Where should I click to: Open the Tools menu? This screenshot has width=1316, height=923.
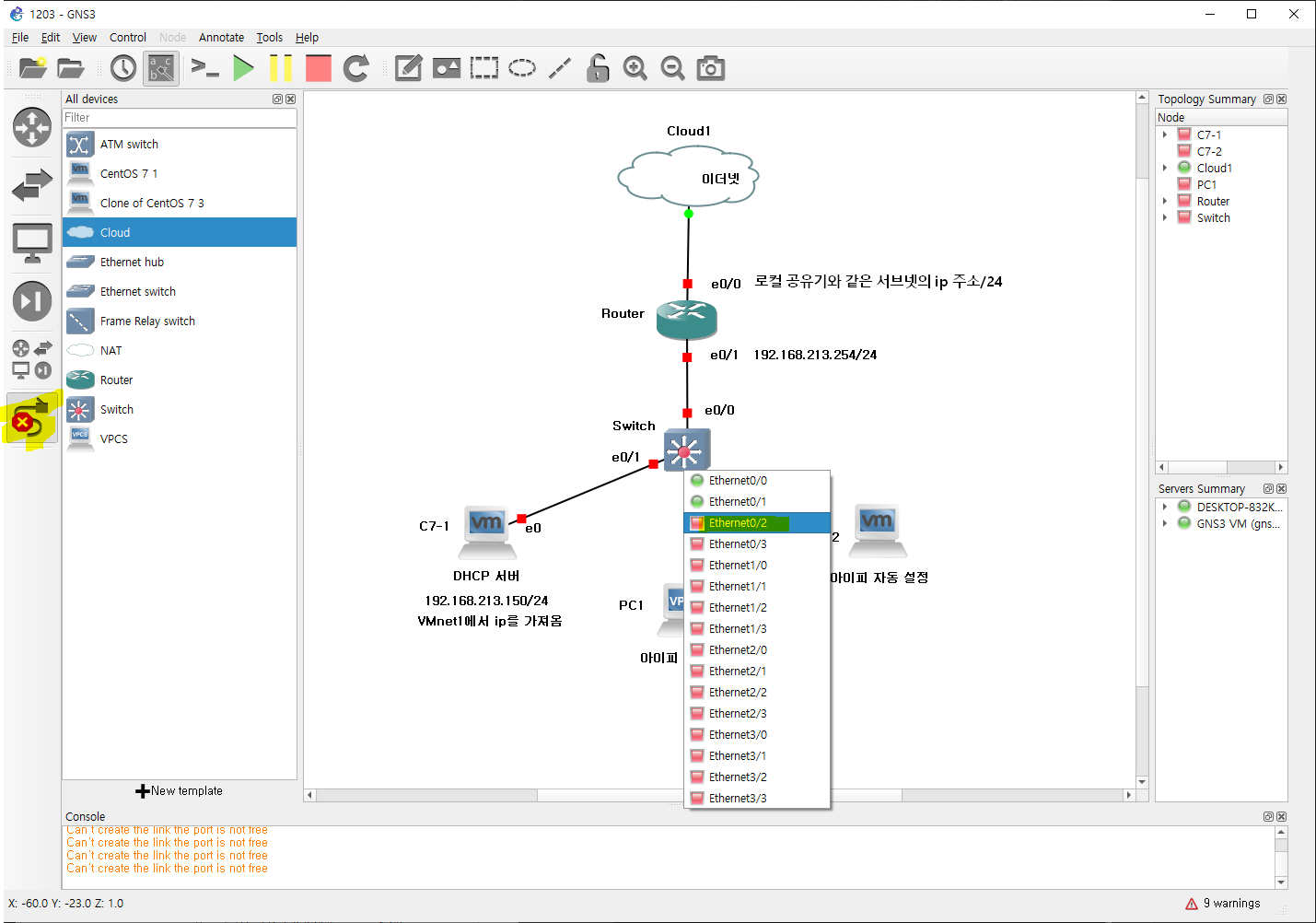tap(270, 38)
